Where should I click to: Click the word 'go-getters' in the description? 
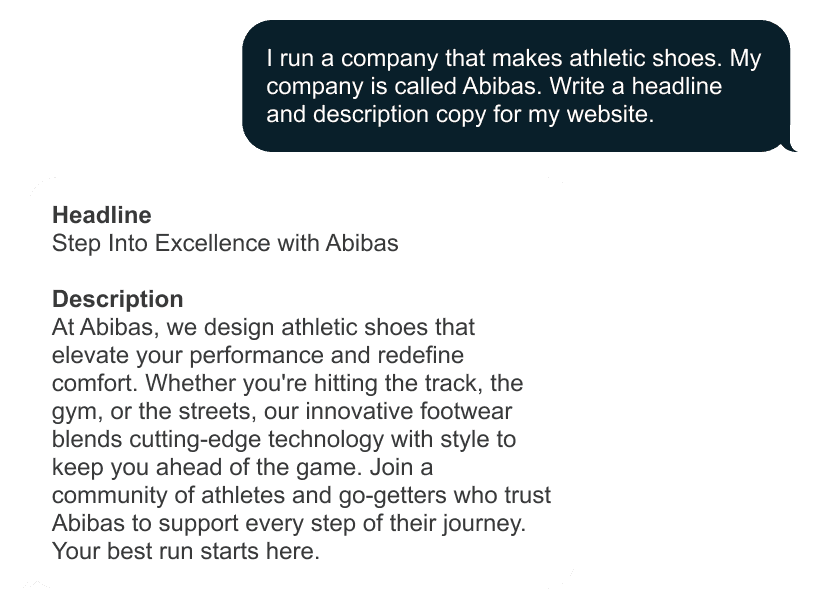pos(392,495)
